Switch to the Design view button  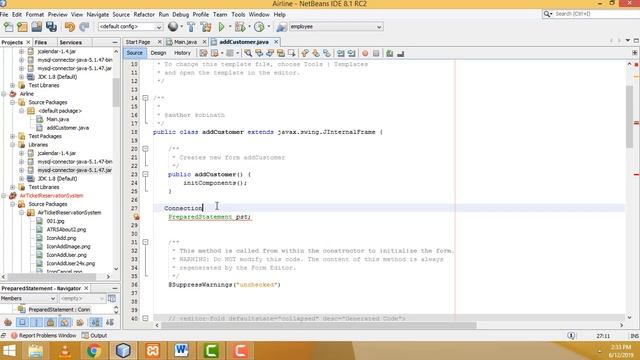(158, 53)
